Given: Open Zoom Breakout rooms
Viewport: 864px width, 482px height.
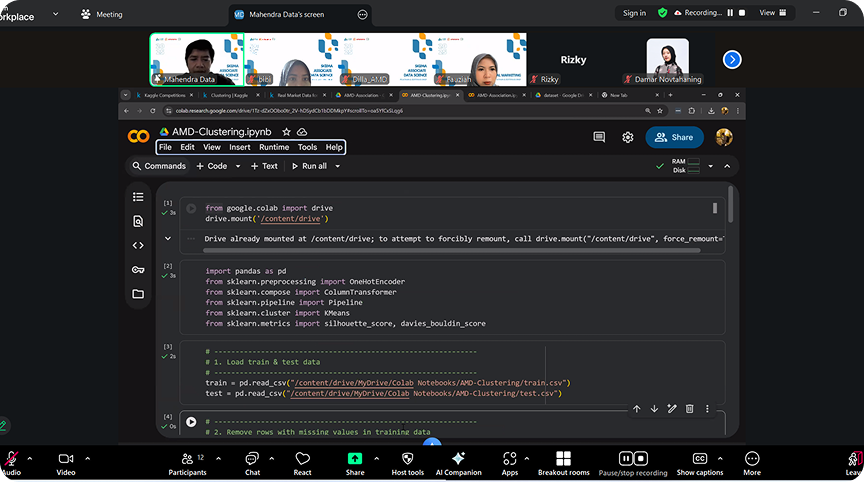Looking at the screenshot, I should tap(563, 464).
